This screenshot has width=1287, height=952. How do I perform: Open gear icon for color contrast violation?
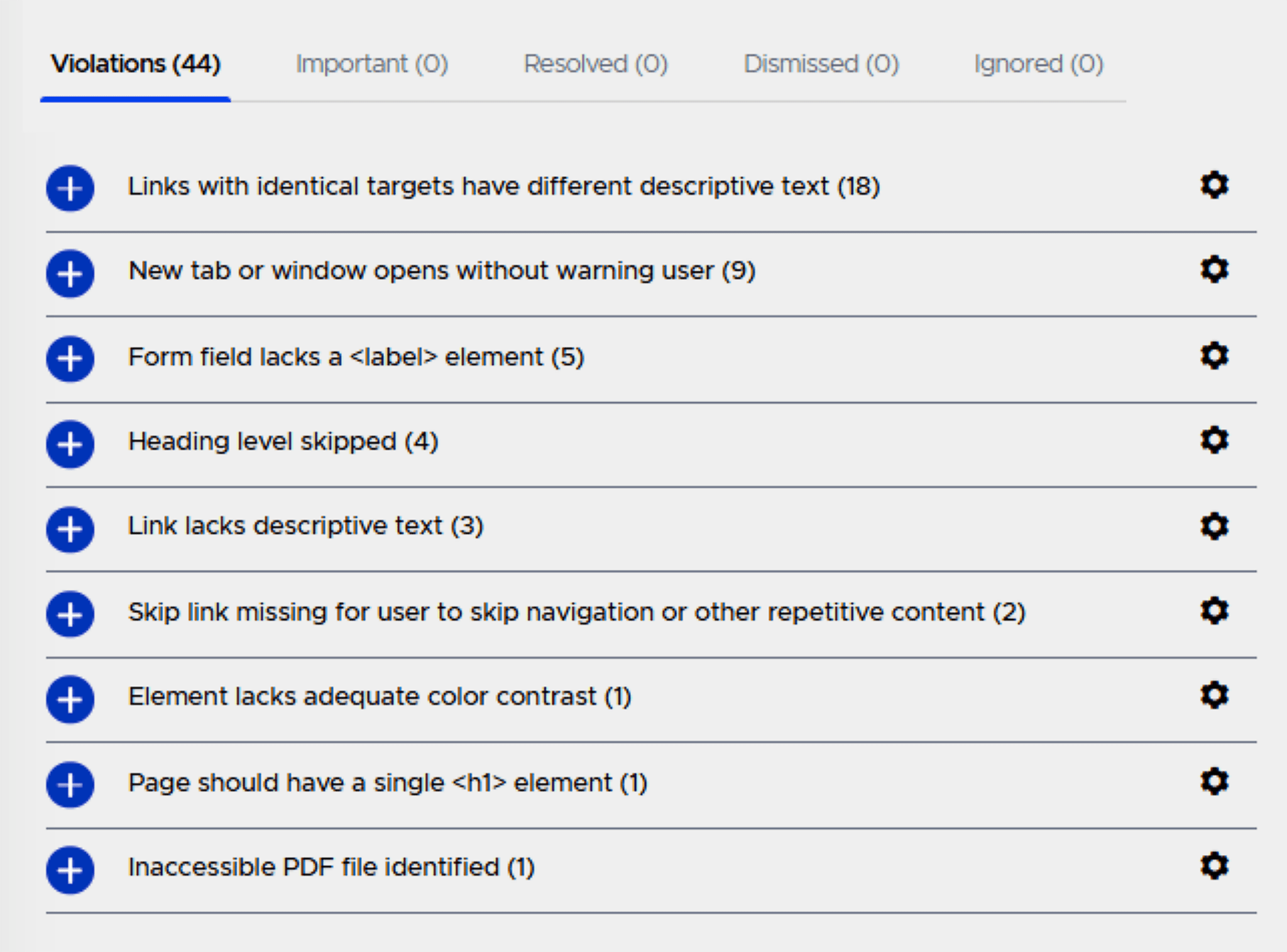point(1214,696)
